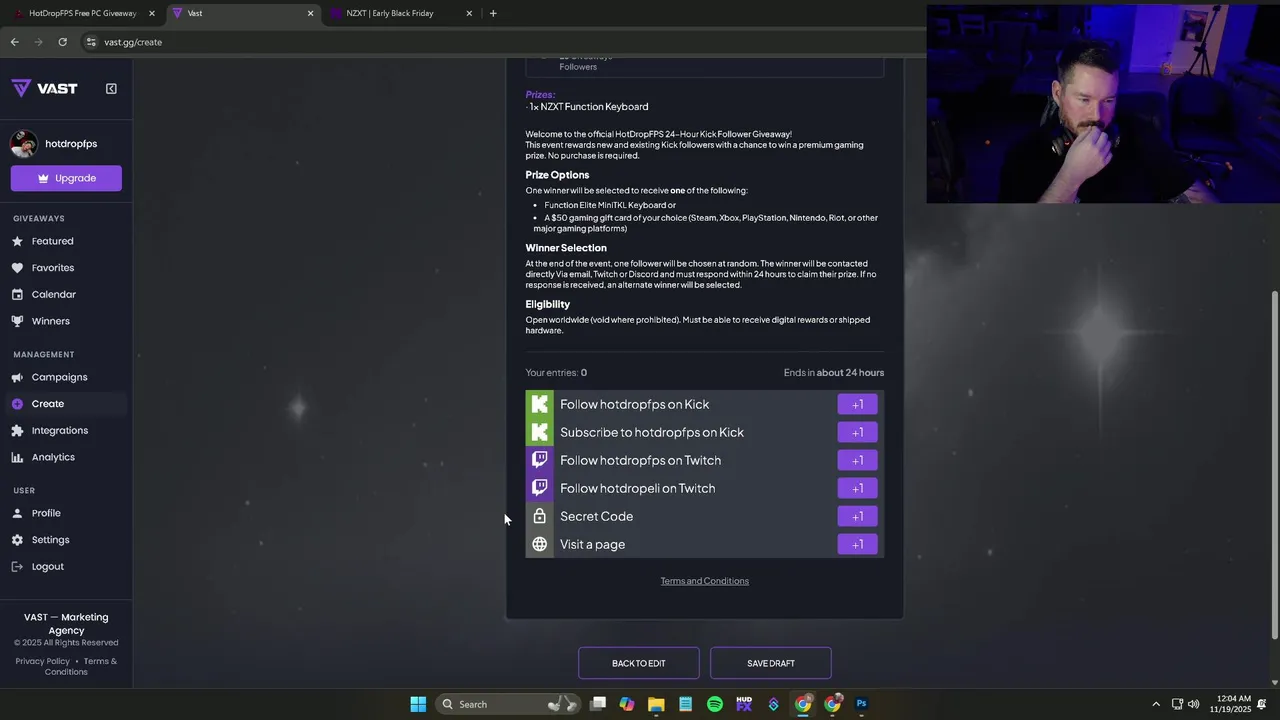Image resolution: width=1280 pixels, height=720 pixels.
Task: Open Photoshop from the taskbar
Action: pyautogui.click(x=861, y=704)
